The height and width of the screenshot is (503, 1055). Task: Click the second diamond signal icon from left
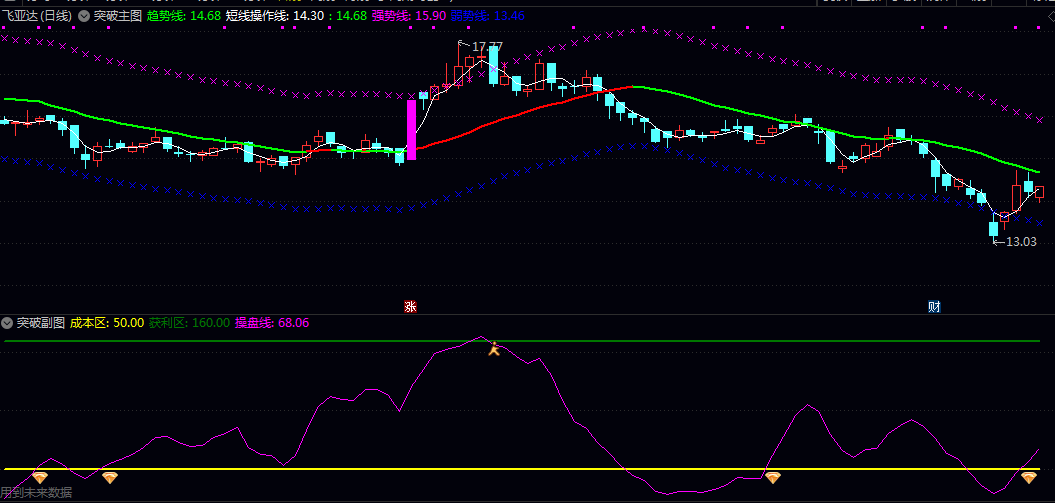109,477
